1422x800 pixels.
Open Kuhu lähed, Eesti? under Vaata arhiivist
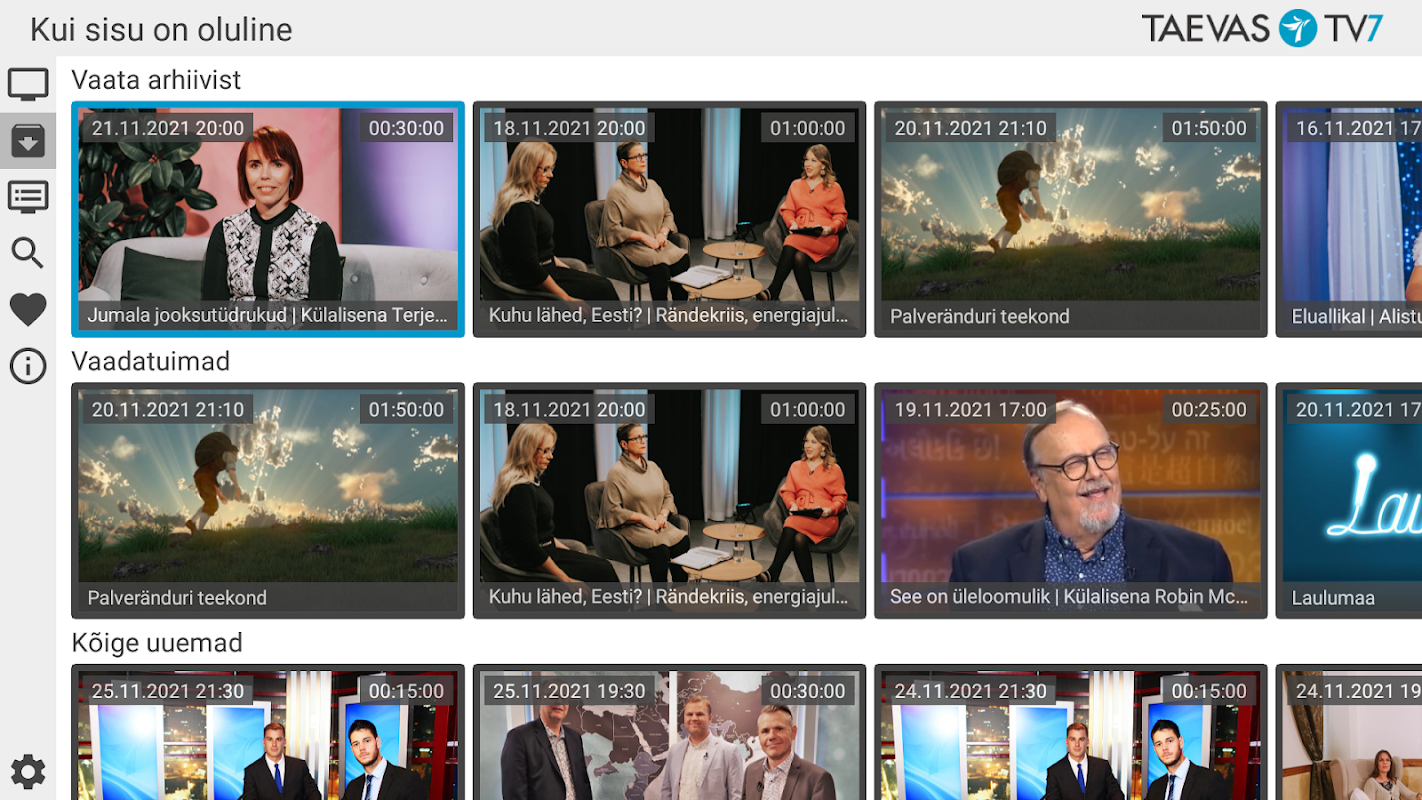coord(669,219)
